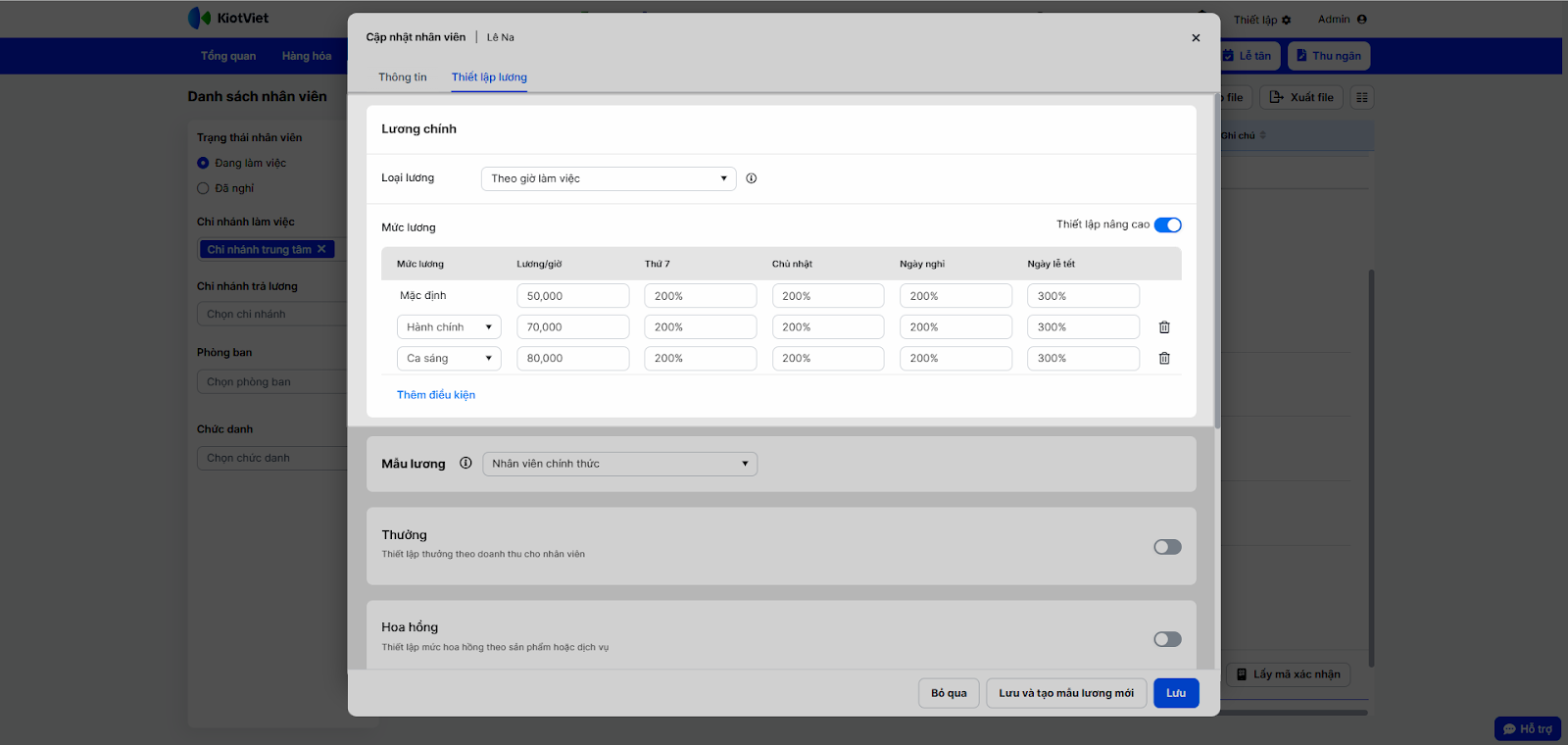Delete the Hành chính salary row
Viewport: 1568px width, 745px height.
pyautogui.click(x=1164, y=327)
